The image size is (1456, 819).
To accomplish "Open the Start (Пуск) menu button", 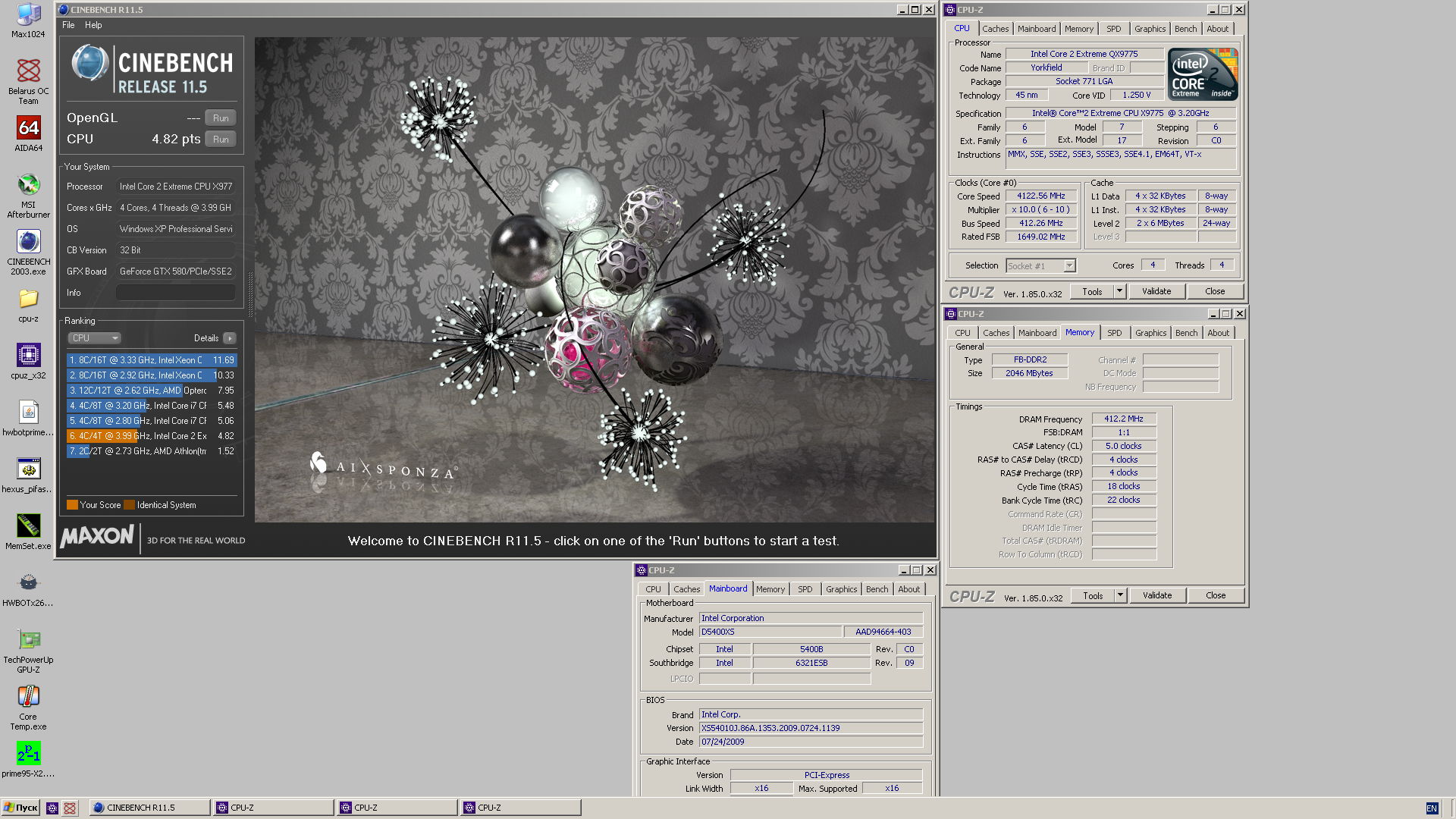I will (x=20, y=808).
